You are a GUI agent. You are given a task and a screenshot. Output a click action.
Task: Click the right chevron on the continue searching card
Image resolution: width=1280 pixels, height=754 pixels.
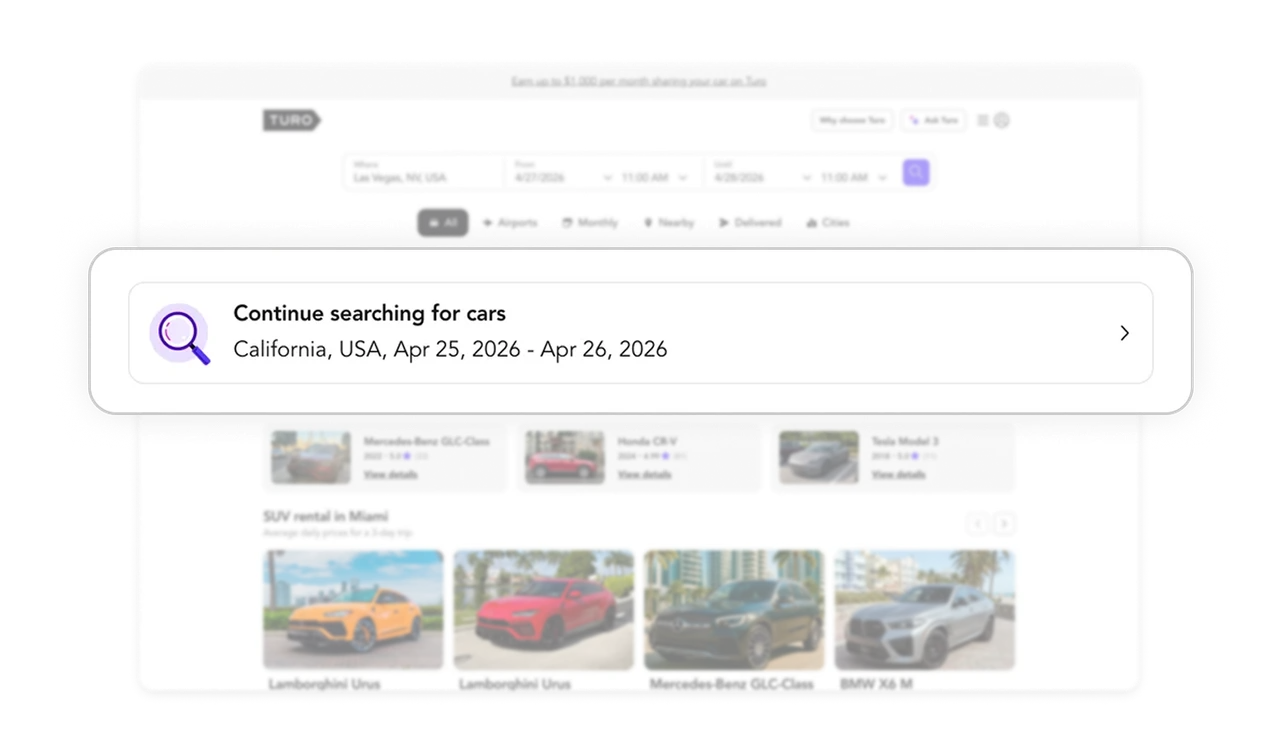[x=1124, y=333]
